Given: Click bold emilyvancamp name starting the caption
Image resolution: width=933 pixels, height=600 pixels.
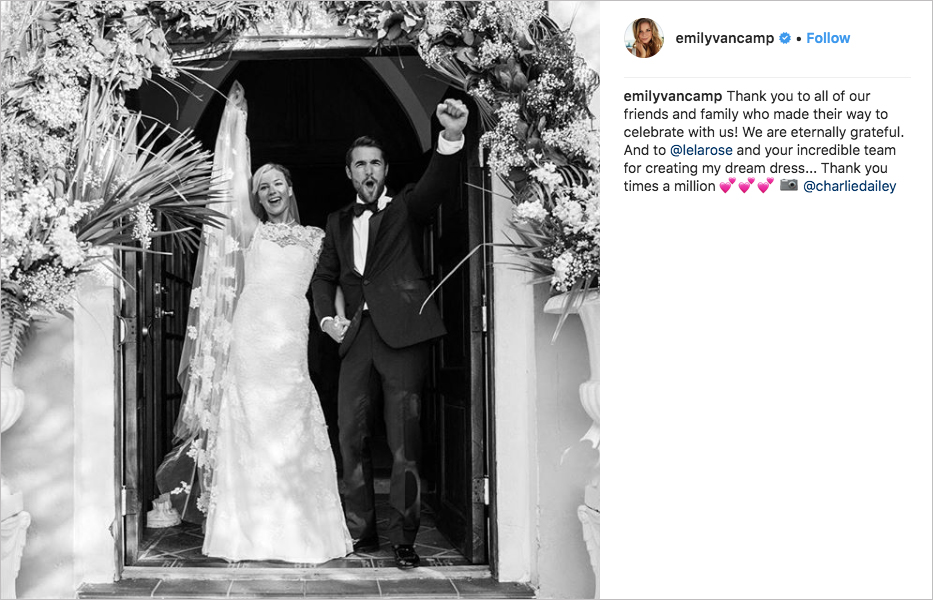Looking at the screenshot, I should coord(672,96).
